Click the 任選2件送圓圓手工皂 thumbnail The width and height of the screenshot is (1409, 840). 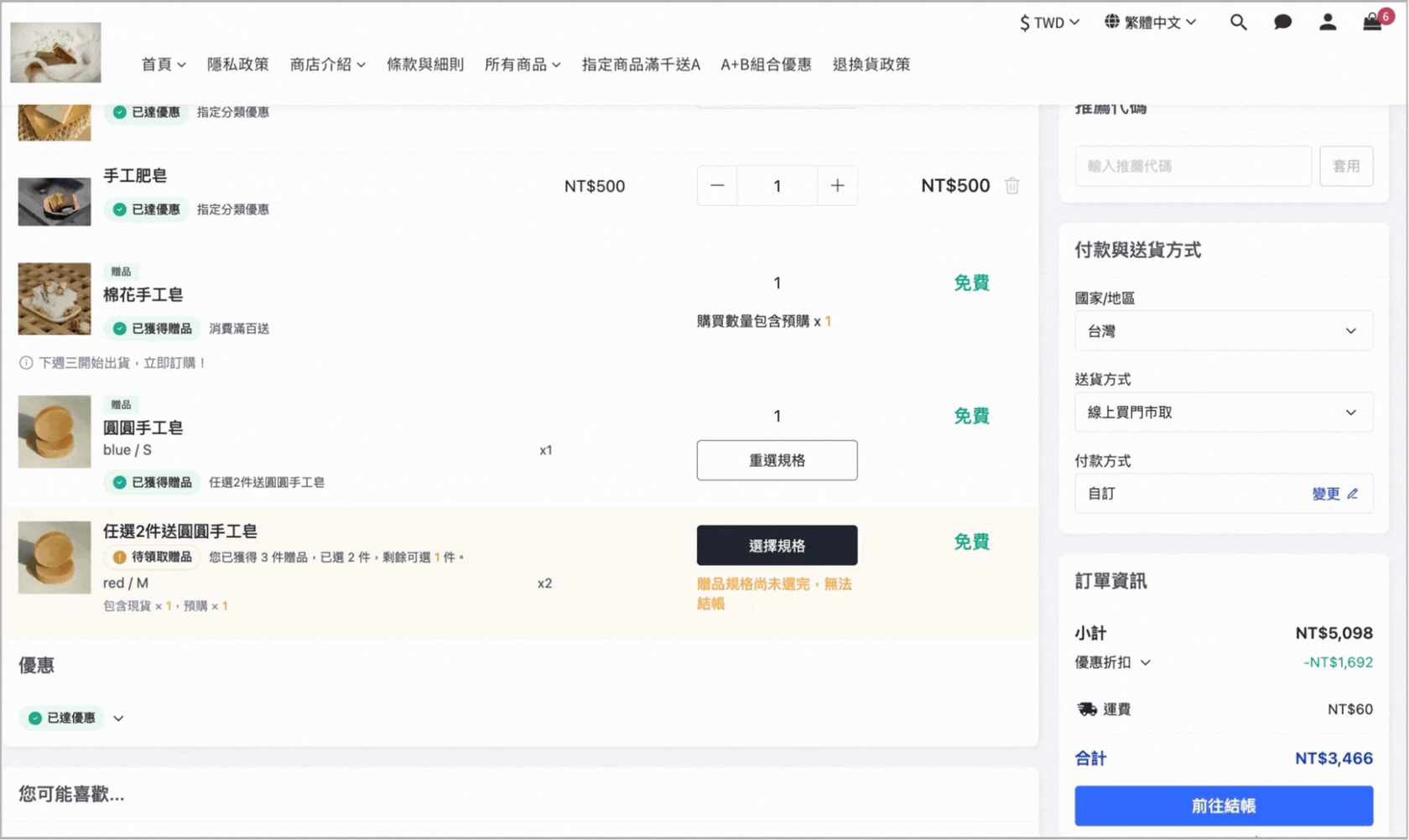55,557
